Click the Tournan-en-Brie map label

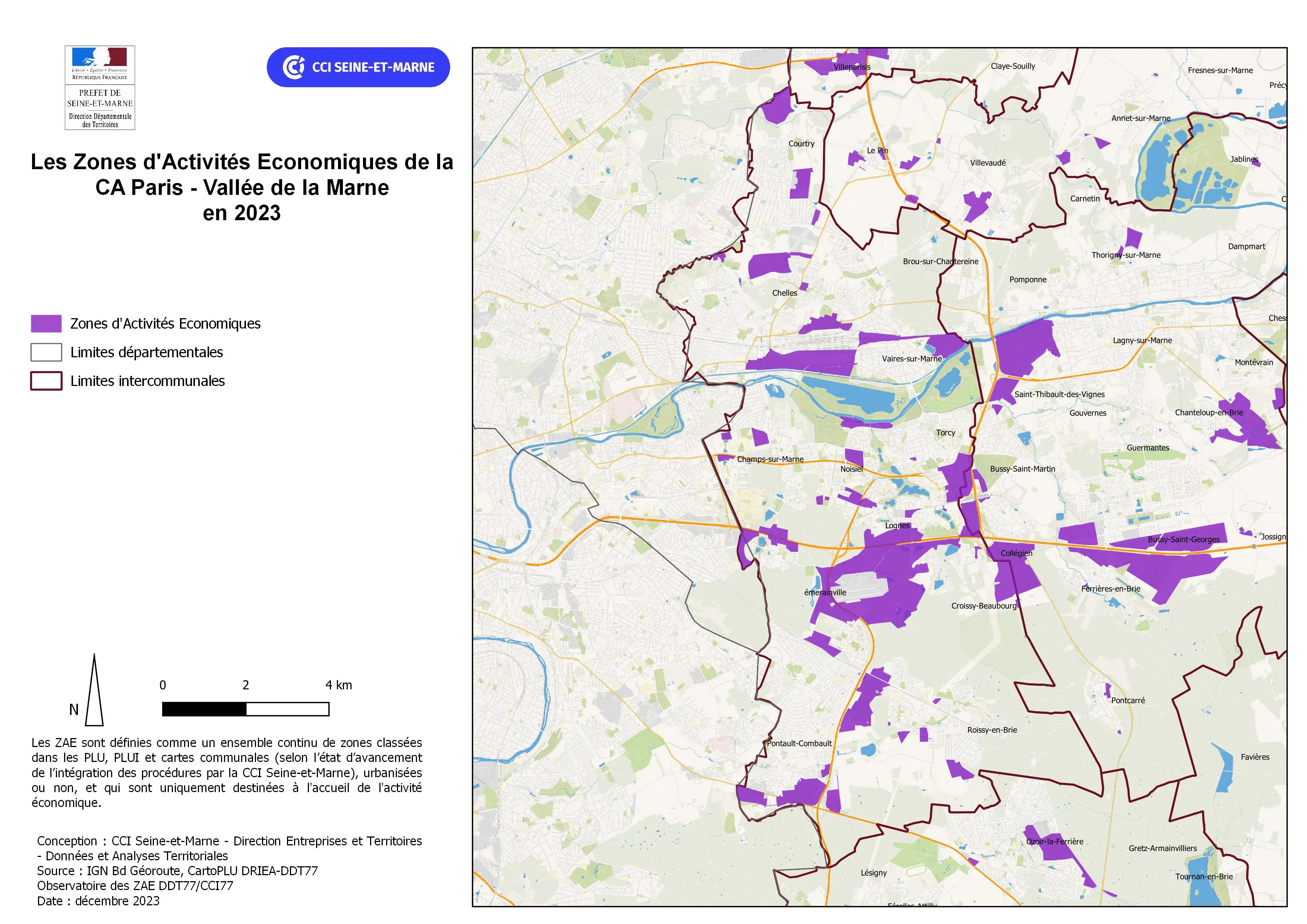[x=1204, y=877]
